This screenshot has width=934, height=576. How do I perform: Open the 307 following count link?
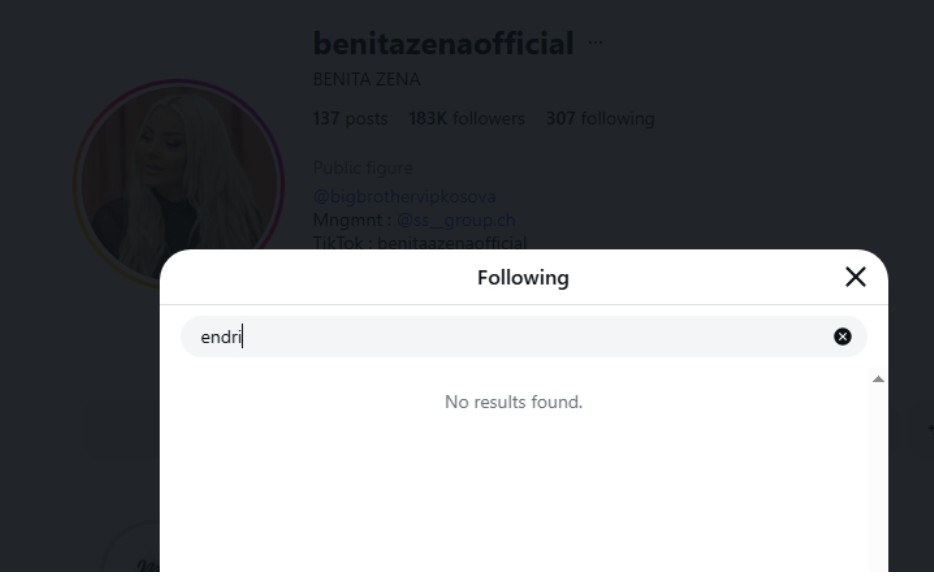click(600, 119)
